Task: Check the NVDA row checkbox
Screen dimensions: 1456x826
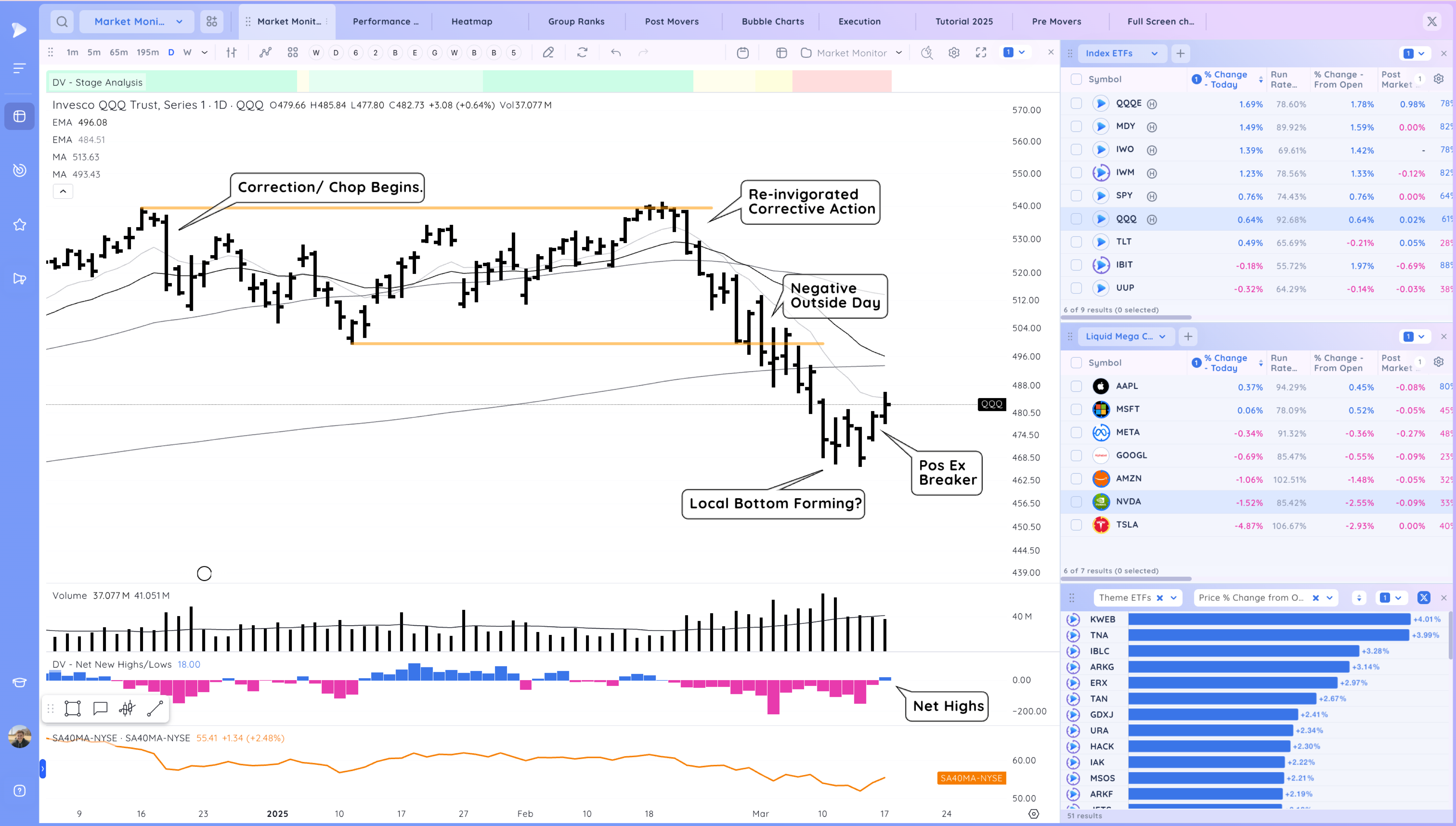Action: [x=1076, y=501]
